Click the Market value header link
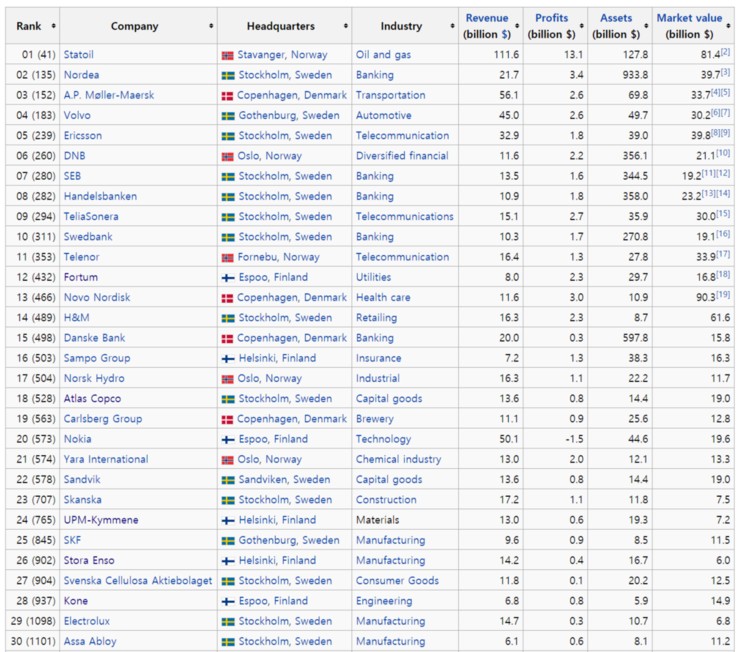The image size is (740, 652). [688, 18]
